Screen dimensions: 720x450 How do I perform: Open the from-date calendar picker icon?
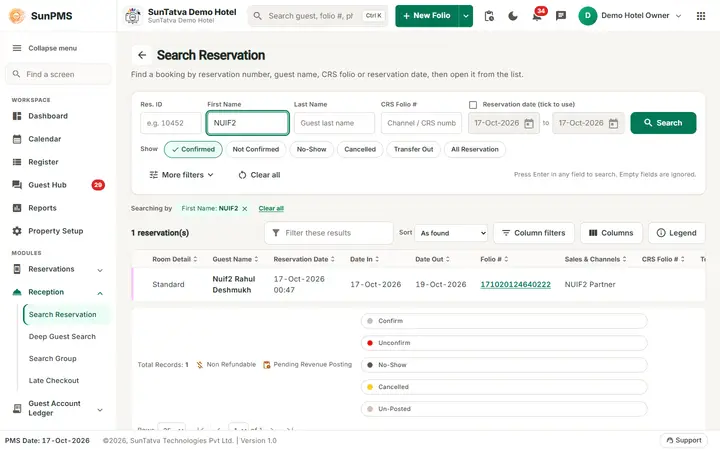(x=529, y=123)
